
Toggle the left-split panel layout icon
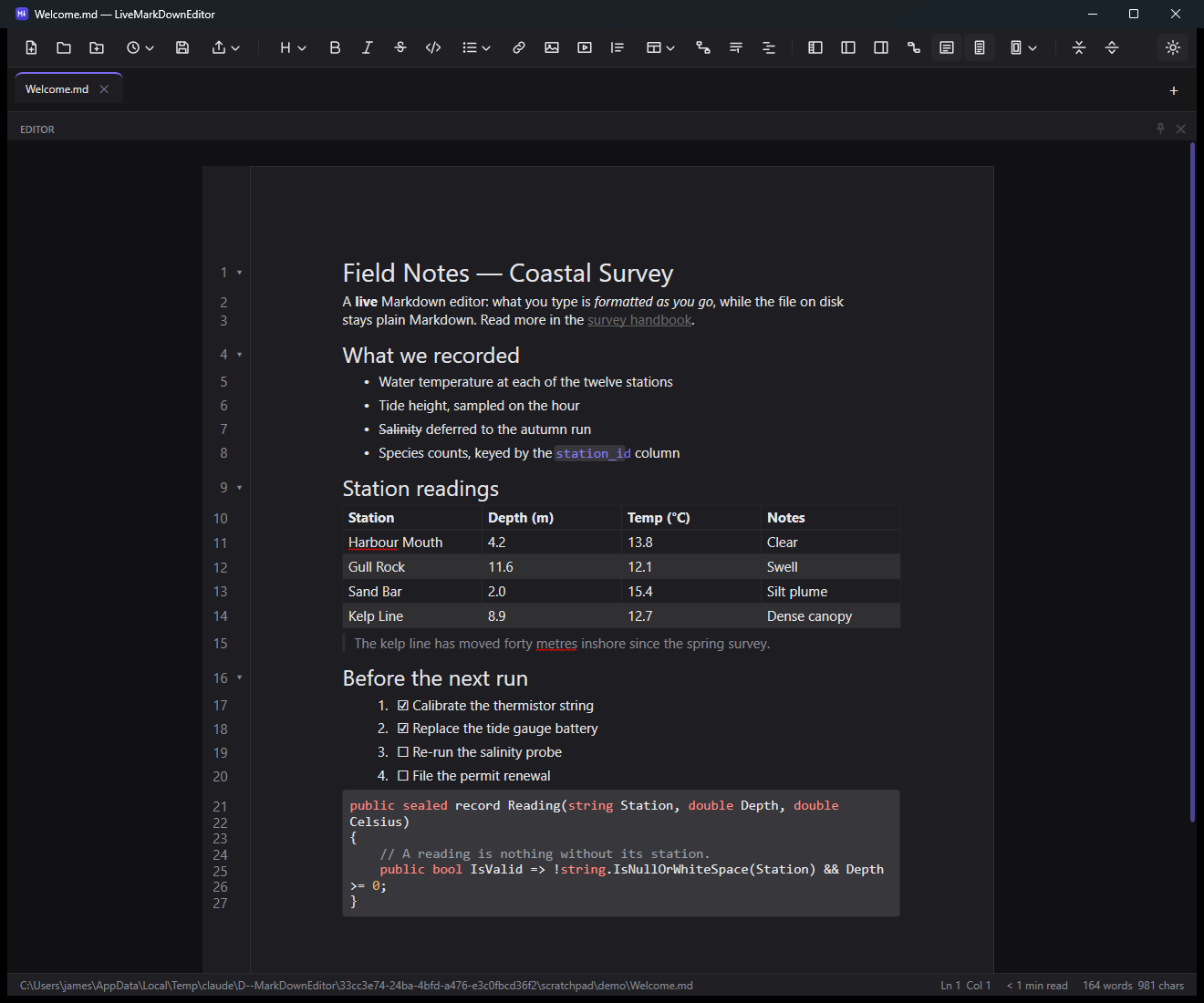point(848,47)
